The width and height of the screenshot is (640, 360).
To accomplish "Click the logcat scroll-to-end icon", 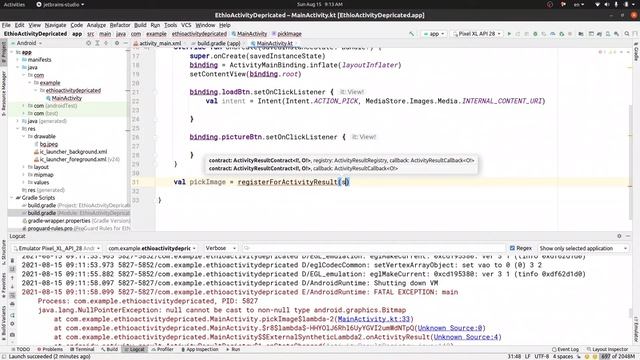I will point(12,269).
